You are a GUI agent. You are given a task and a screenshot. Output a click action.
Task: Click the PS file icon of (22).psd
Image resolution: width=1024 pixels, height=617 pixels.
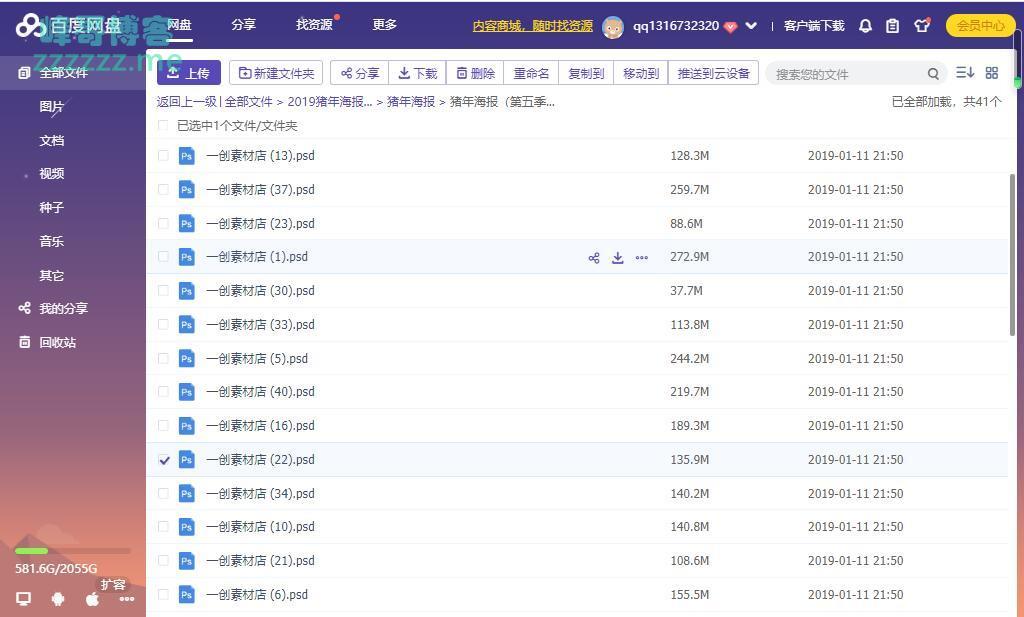click(187, 460)
